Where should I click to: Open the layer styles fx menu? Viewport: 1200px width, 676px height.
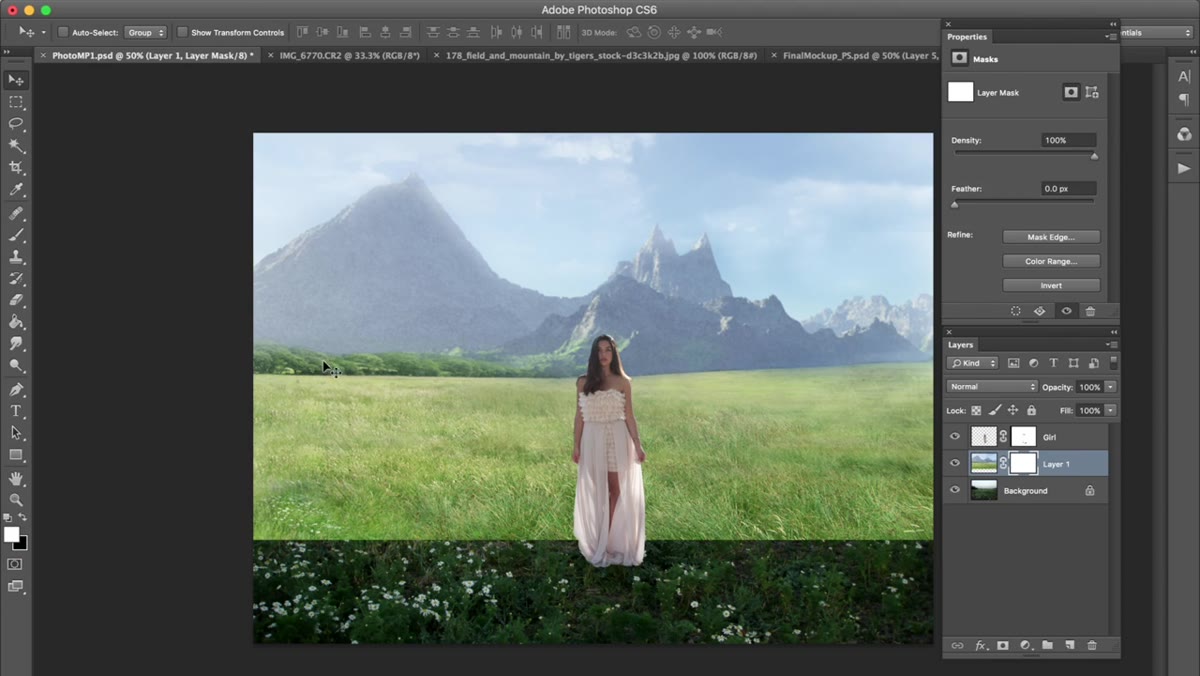click(981, 646)
